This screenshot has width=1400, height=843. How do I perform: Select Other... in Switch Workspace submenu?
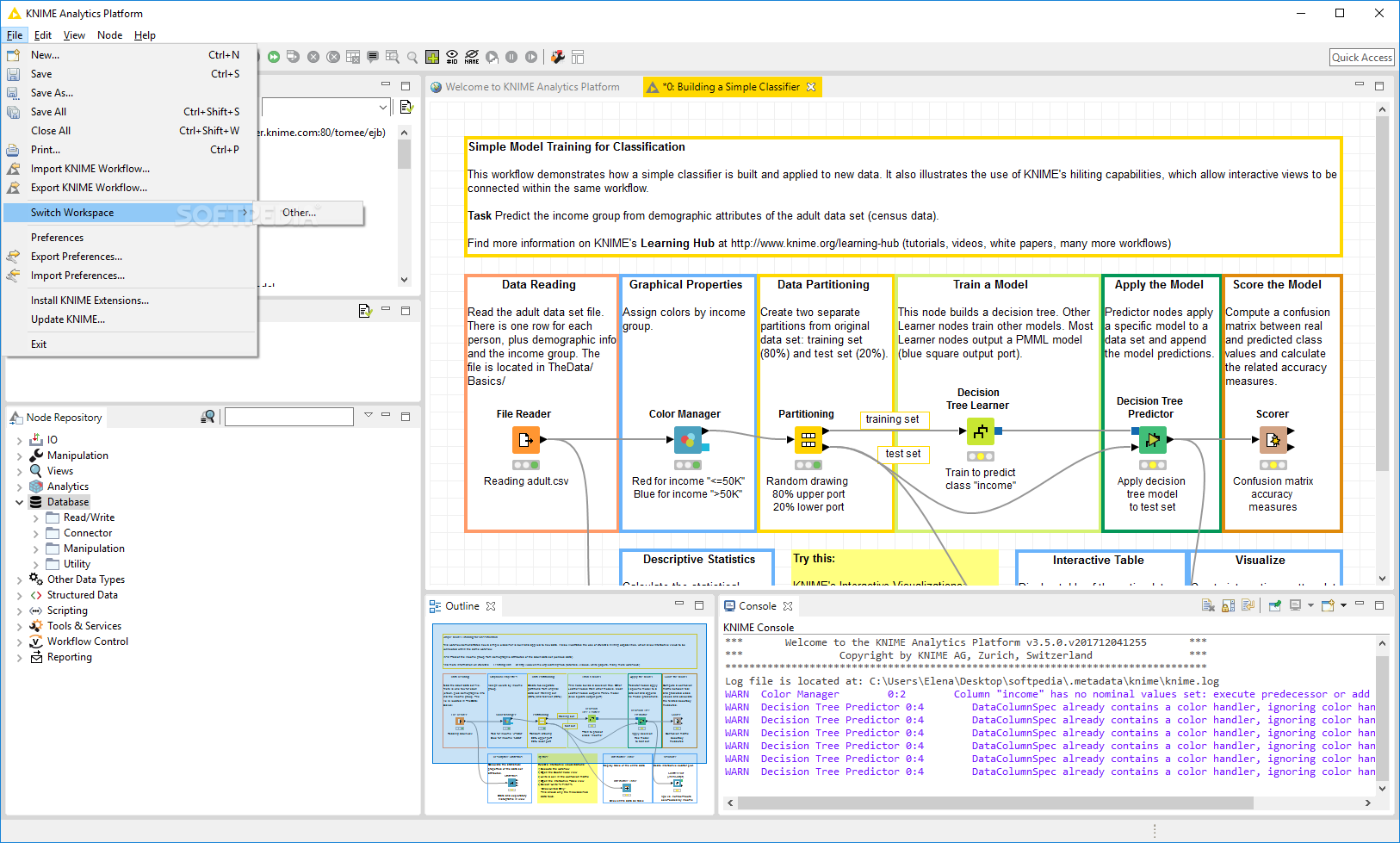pyautogui.click(x=299, y=213)
